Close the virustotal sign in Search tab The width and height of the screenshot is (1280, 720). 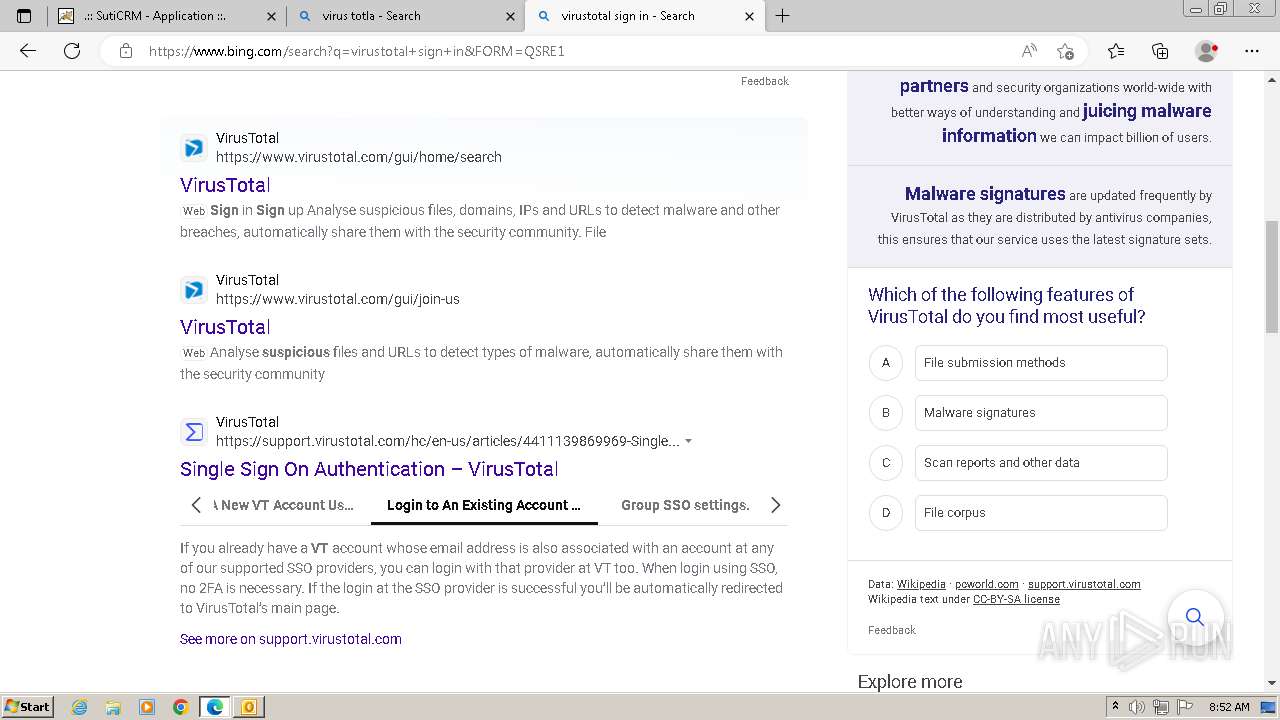click(750, 16)
